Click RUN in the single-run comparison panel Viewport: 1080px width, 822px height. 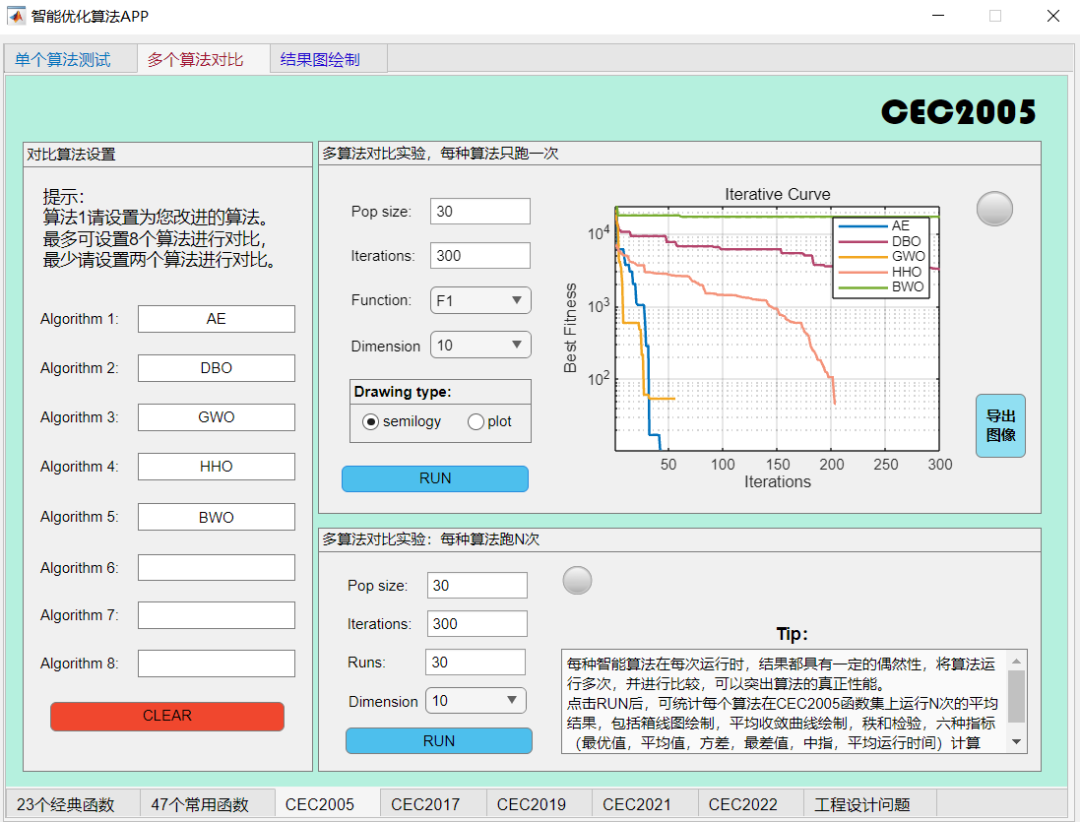[x=434, y=478]
